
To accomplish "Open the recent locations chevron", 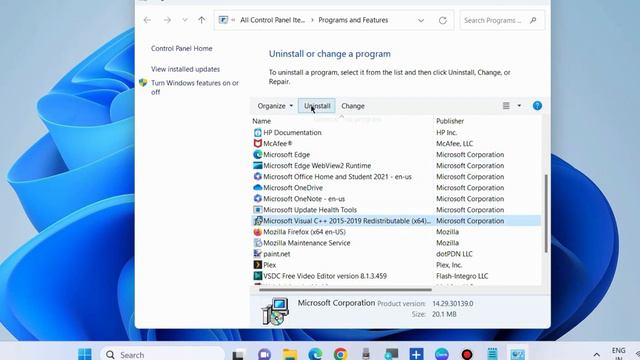I will (185, 20).
